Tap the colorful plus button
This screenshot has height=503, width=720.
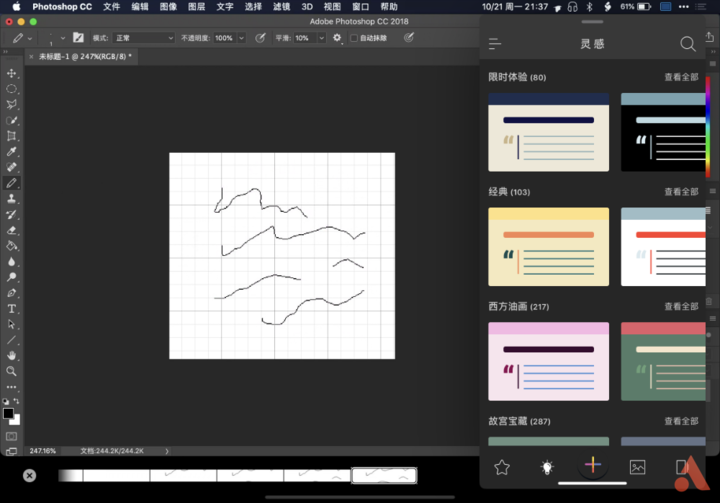point(592,465)
